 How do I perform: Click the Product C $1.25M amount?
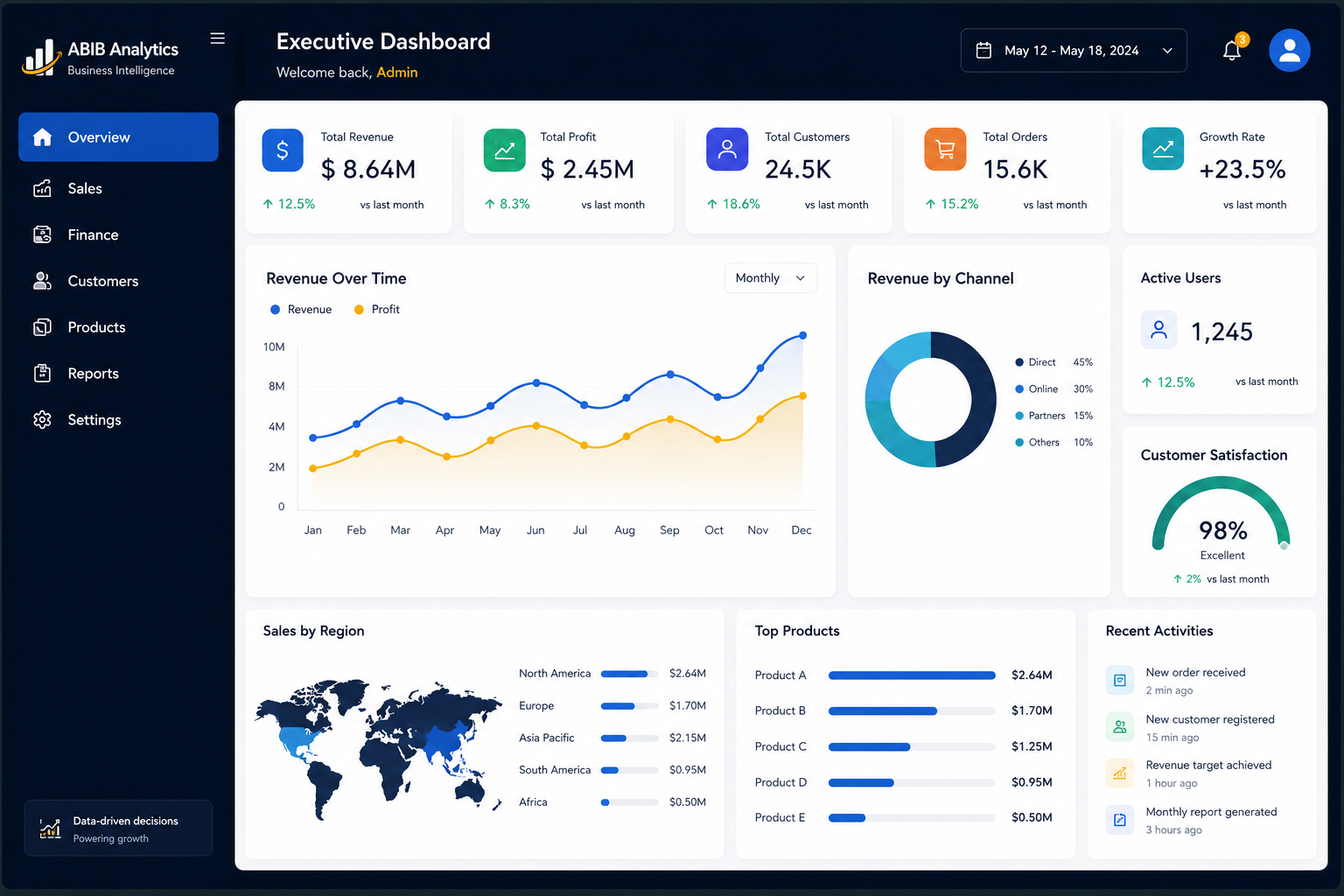click(x=1032, y=746)
